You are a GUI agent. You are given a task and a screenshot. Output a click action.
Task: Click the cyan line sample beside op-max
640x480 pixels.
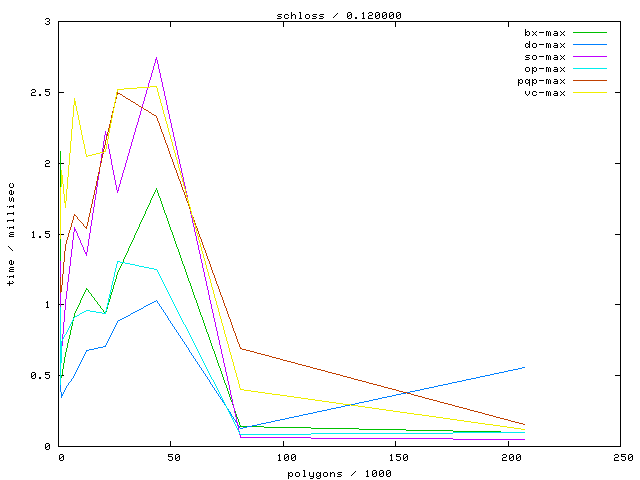pyautogui.click(x=590, y=69)
